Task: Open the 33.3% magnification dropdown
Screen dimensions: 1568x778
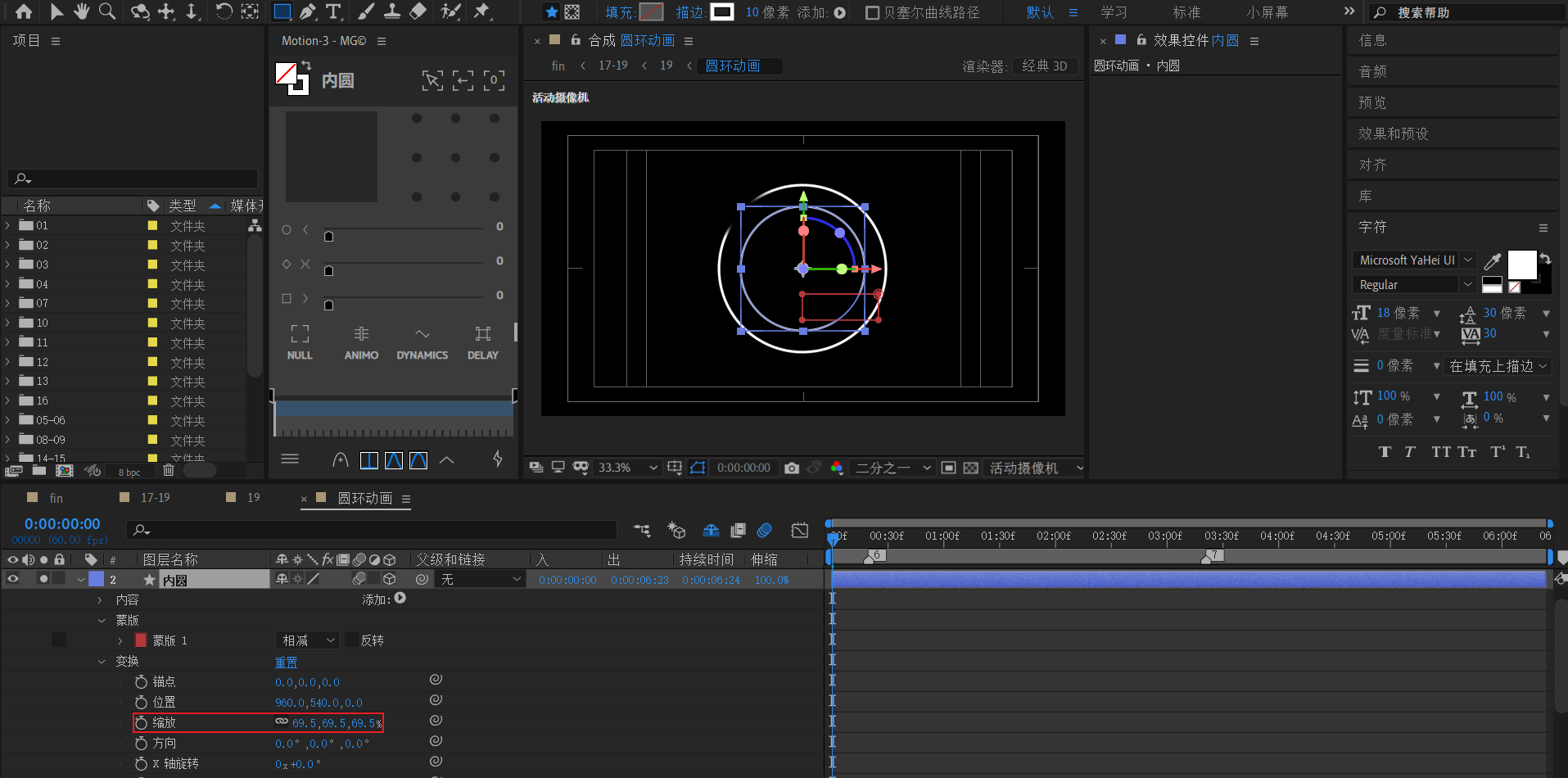Action: click(627, 468)
